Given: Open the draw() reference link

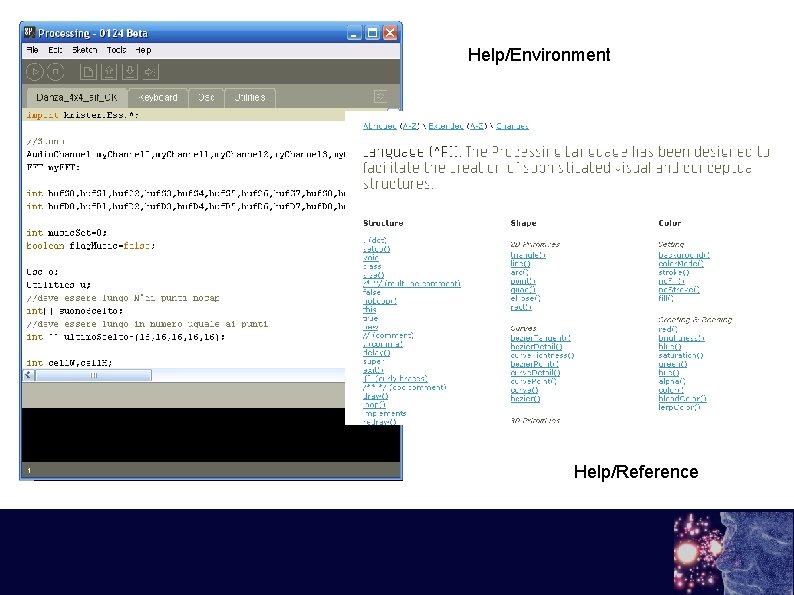Looking at the screenshot, I should (376, 396).
